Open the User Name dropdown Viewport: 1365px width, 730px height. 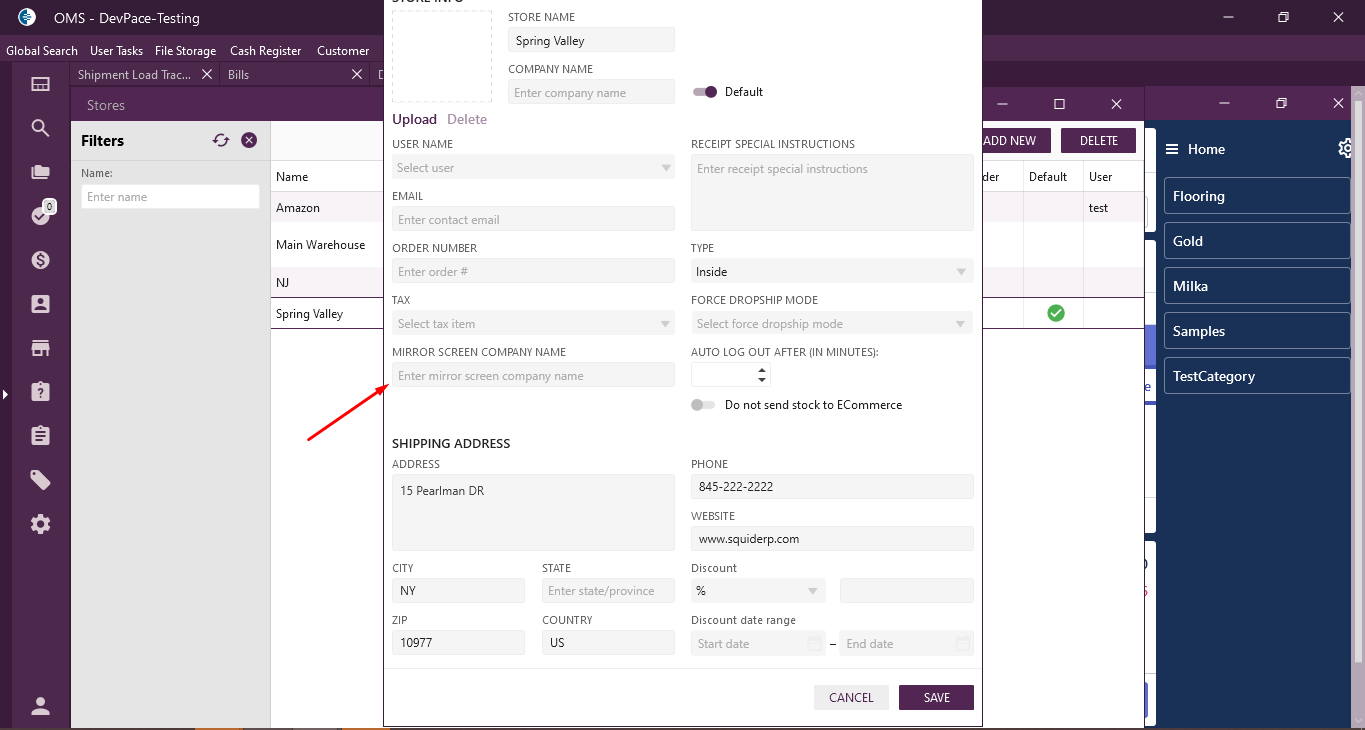pyautogui.click(x=533, y=168)
